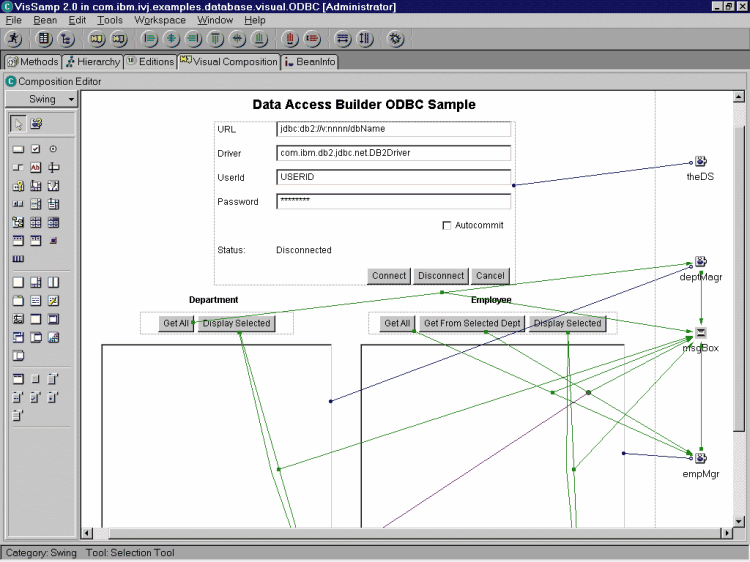
Task: Enable the Autocommit checkbox
Action: point(447,226)
